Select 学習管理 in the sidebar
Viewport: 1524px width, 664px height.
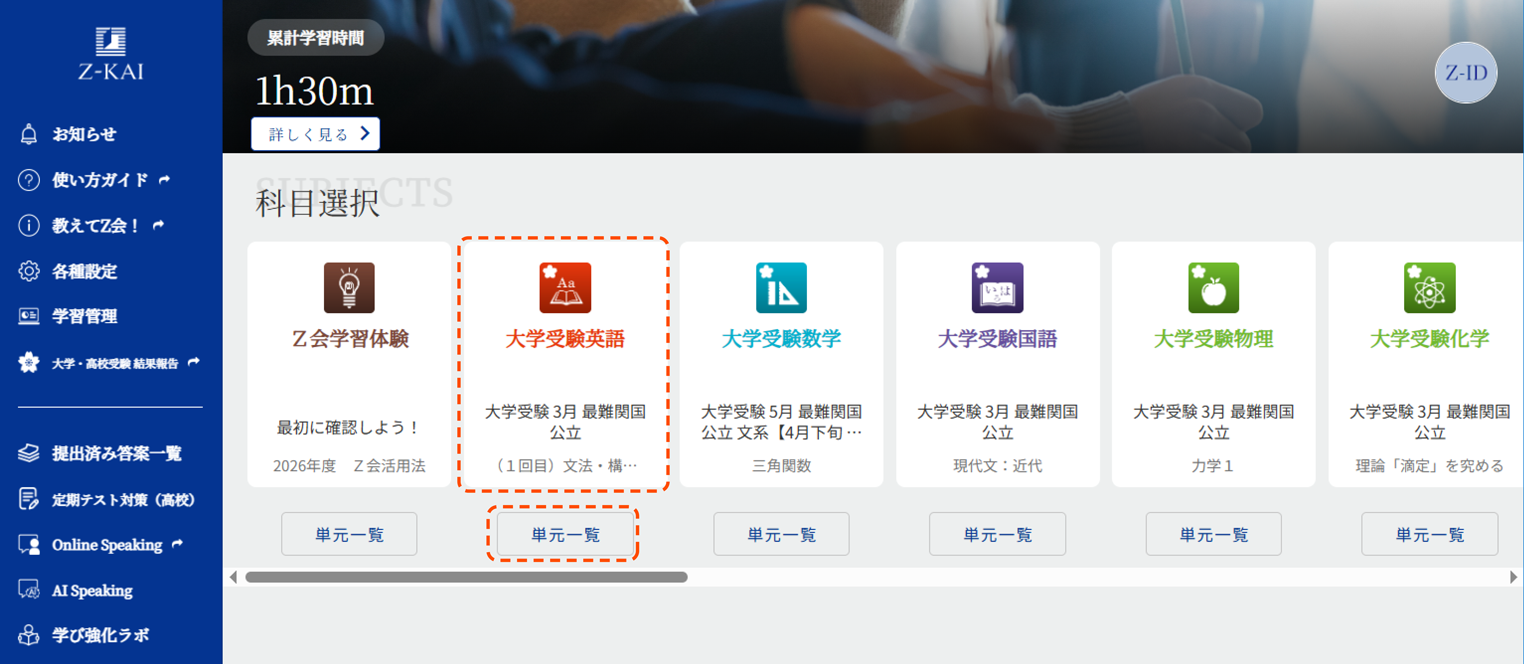84,316
